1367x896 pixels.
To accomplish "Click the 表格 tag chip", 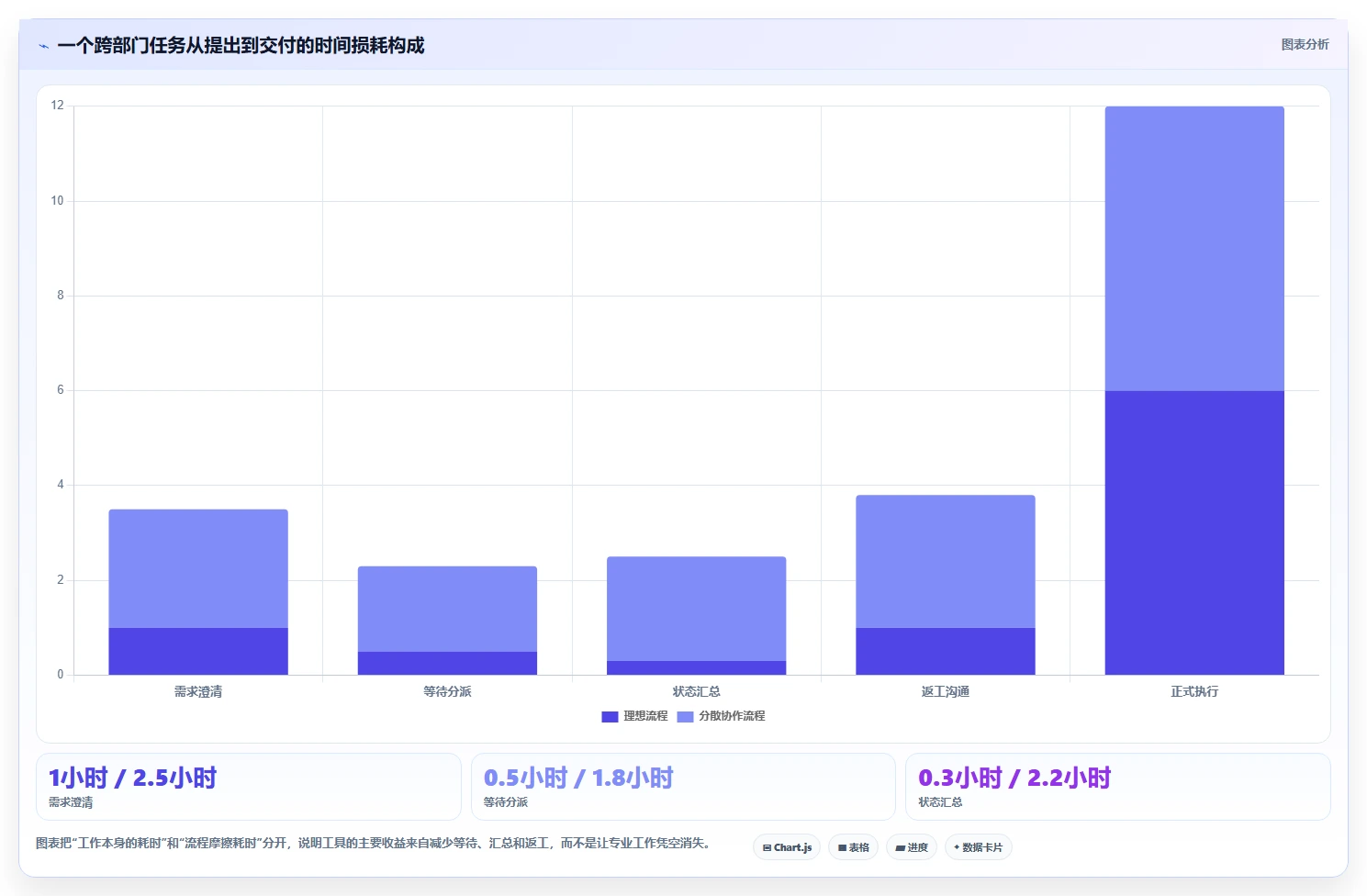I will [x=853, y=847].
